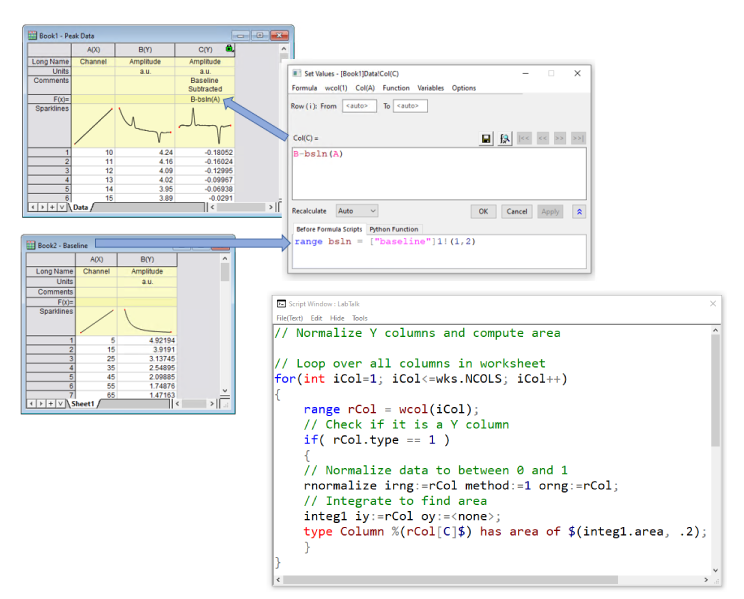The image size is (744, 599).
Task: Open the Edit menu in Script Window
Action: pyautogui.click(x=316, y=318)
